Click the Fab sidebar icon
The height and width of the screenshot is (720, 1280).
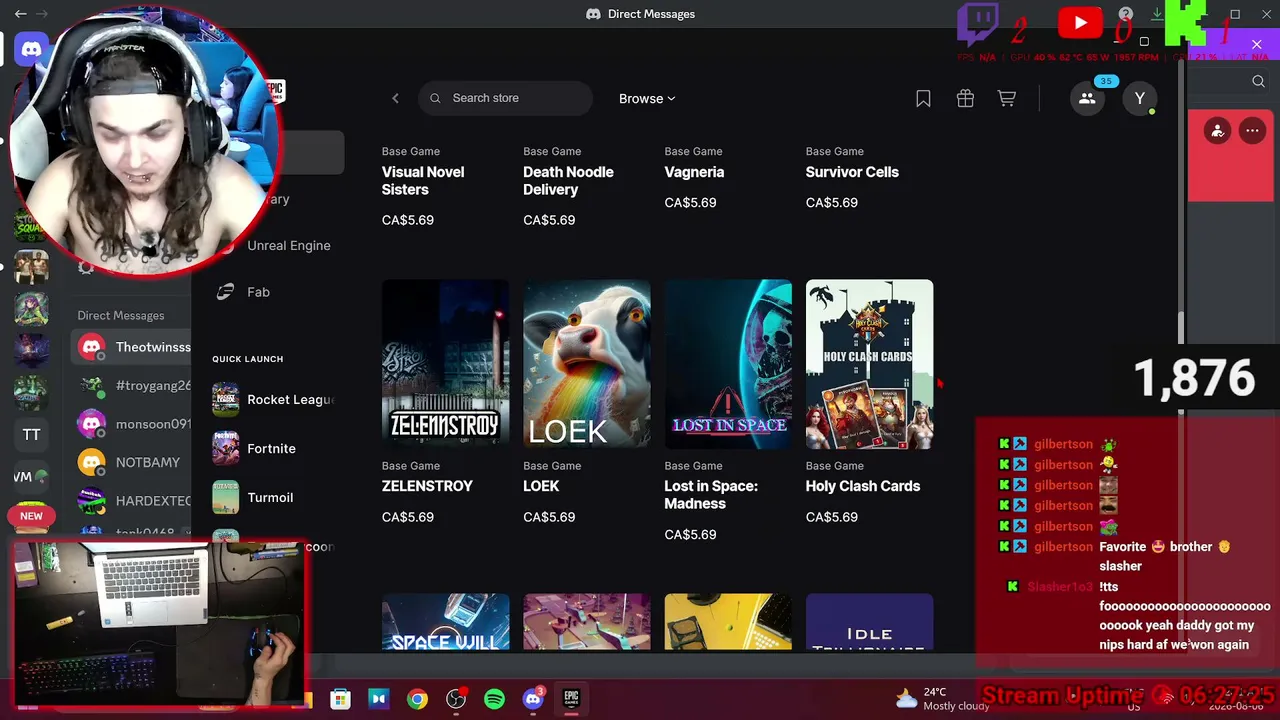[x=226, y=292]
